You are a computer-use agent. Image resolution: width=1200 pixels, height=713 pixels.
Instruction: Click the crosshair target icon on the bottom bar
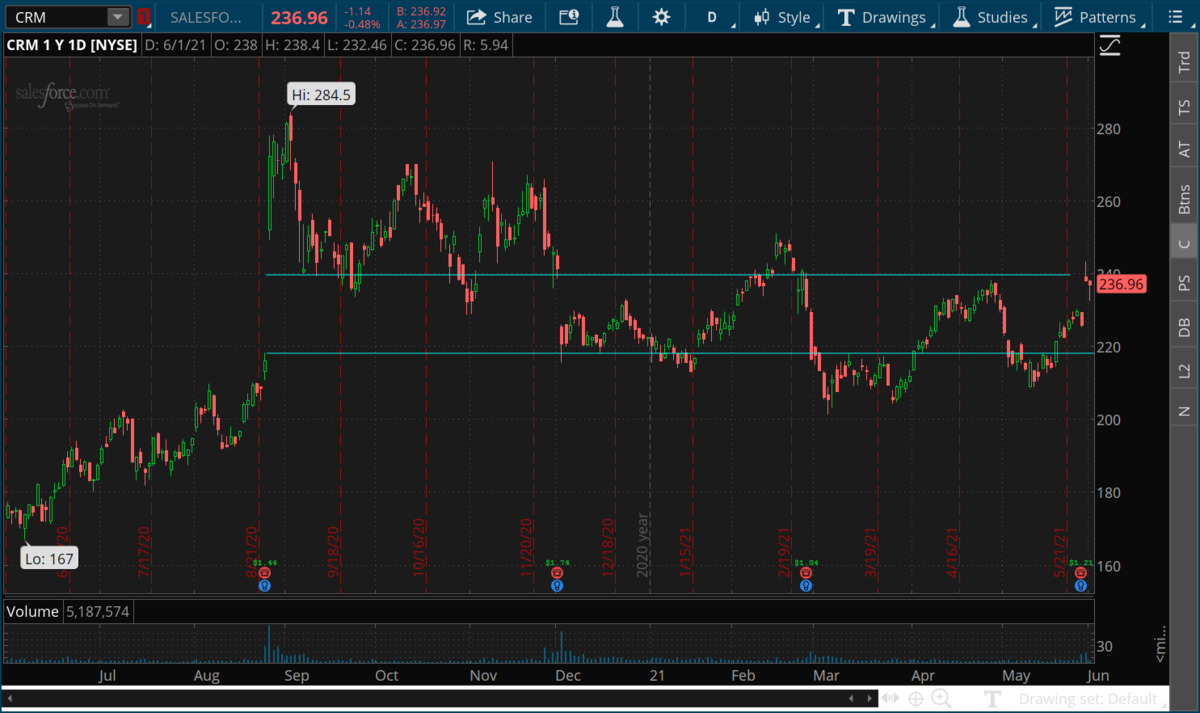click(x=915, y=699)
